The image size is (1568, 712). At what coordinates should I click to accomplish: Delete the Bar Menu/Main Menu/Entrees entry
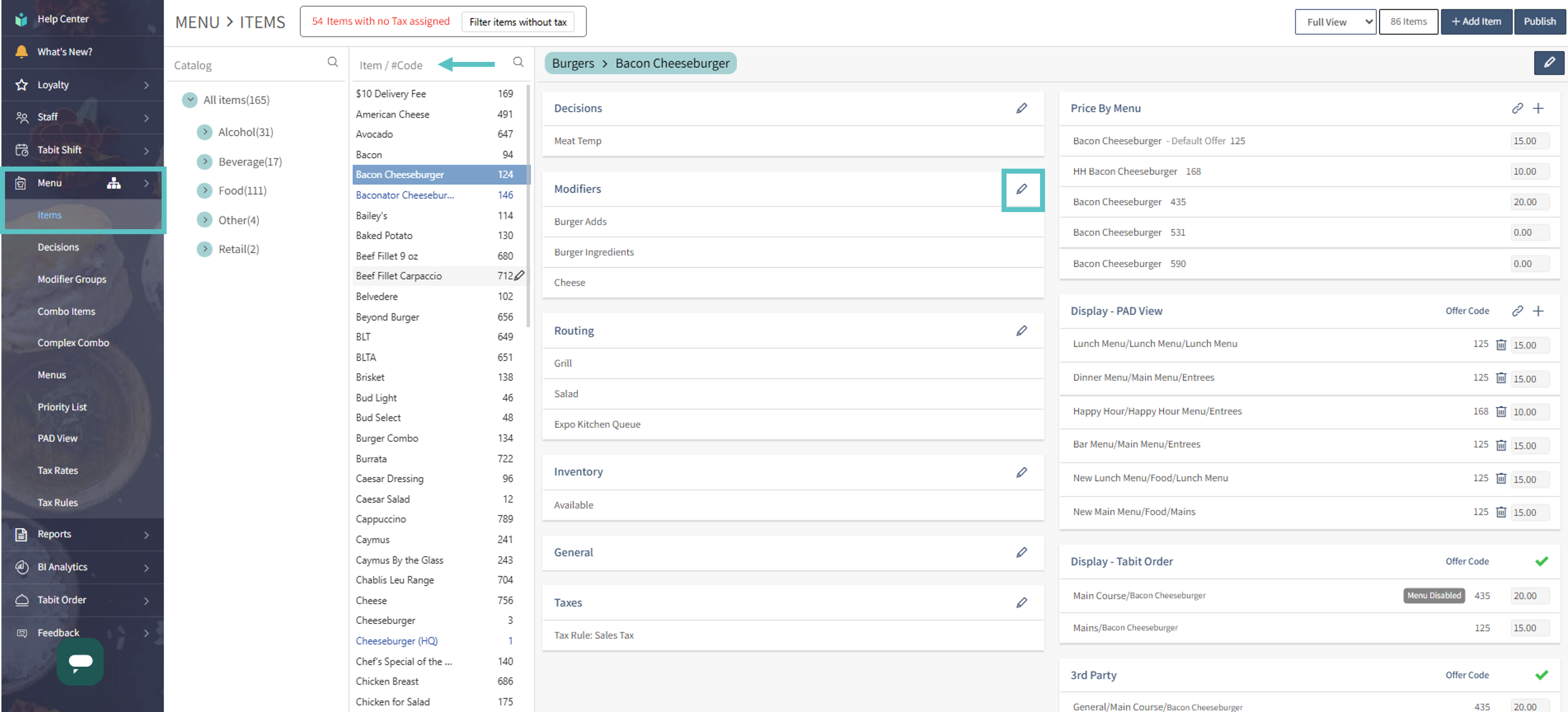click(1500, 445)
